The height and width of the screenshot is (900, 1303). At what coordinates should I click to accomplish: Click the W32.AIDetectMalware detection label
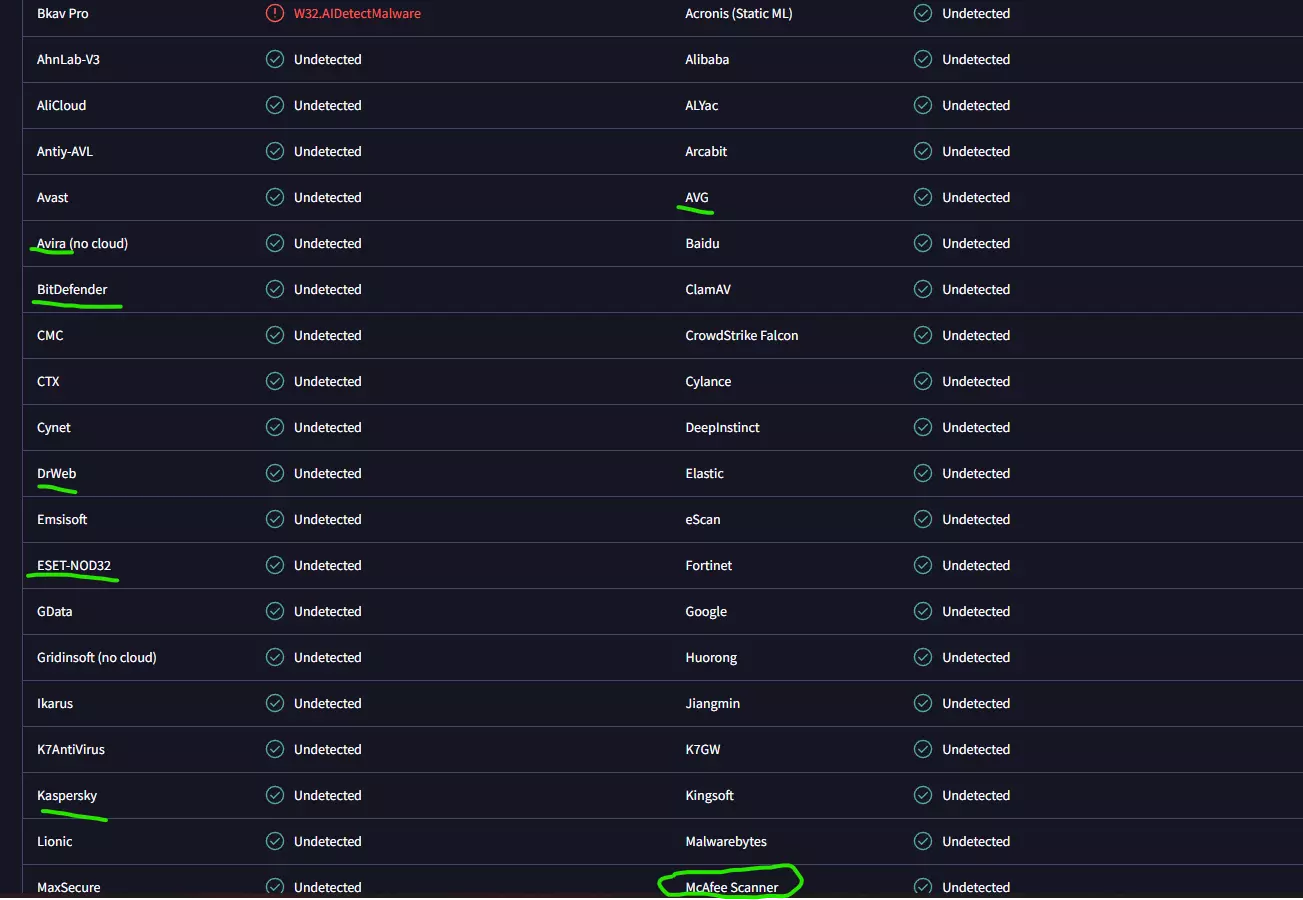click(x=357, y=14)
